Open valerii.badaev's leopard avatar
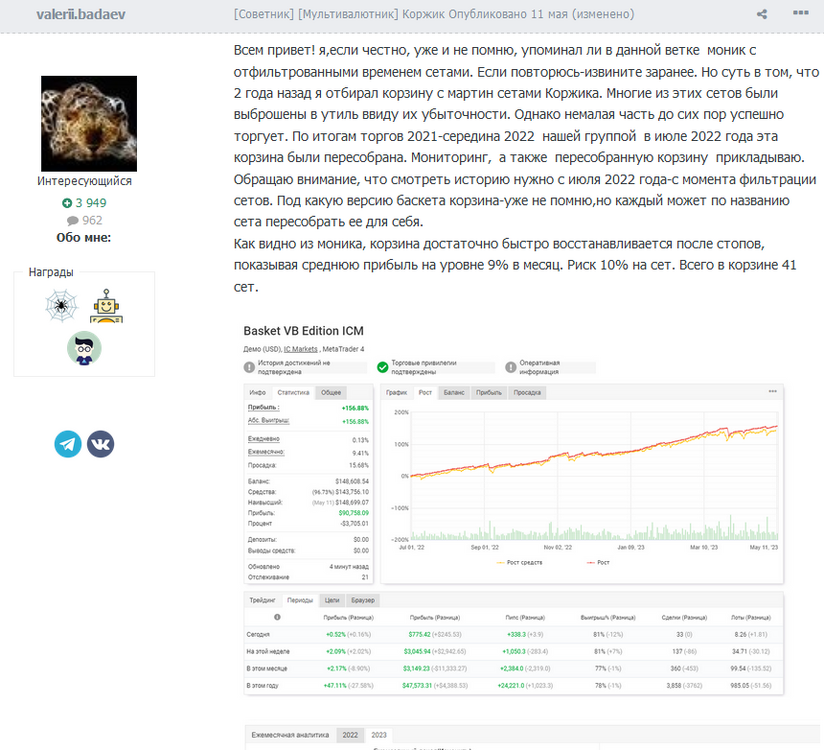 coord(89,124)
